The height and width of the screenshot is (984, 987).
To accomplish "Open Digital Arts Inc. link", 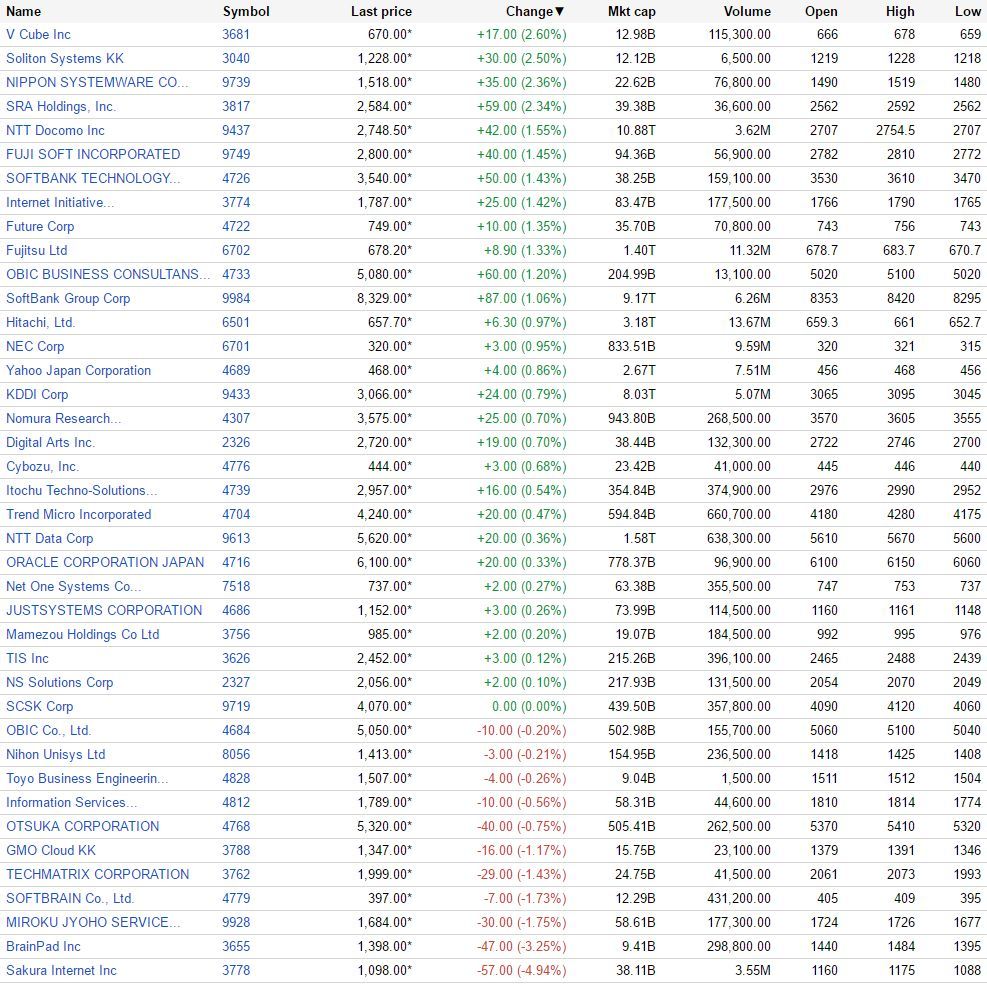I will pyautogui.click(x=50, y=442).
